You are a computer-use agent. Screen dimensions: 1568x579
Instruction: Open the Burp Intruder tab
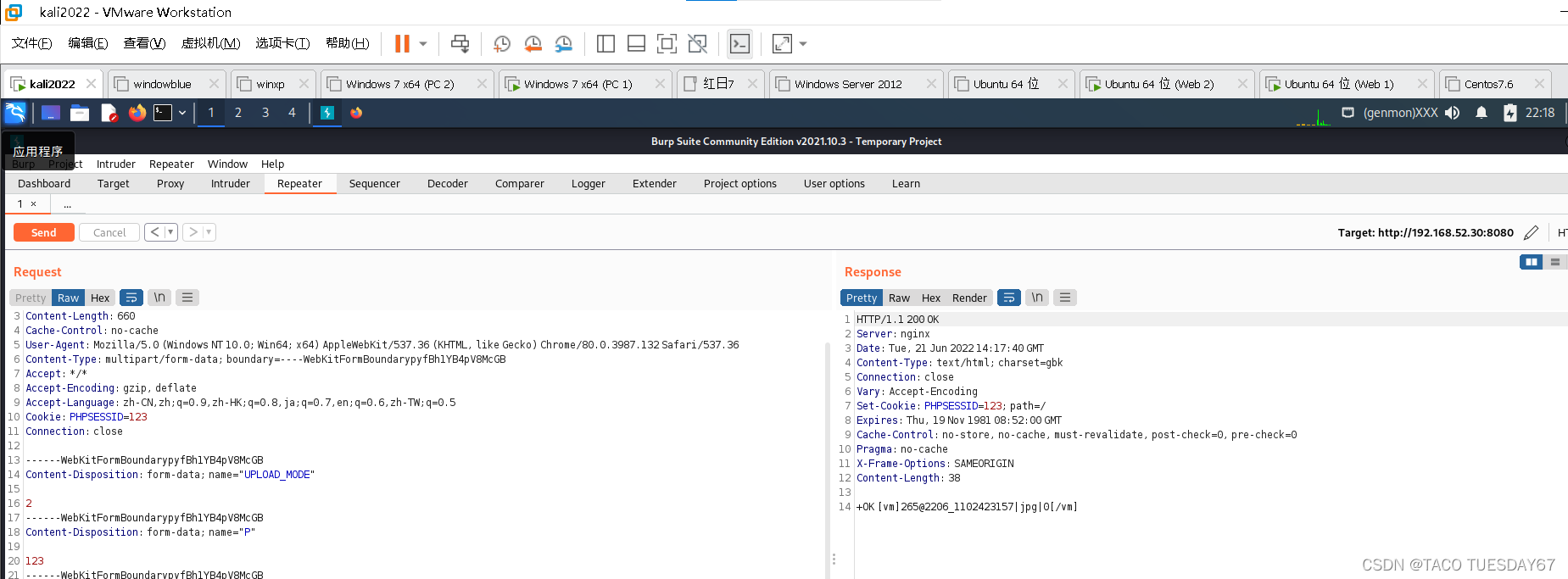pos(231,184)
